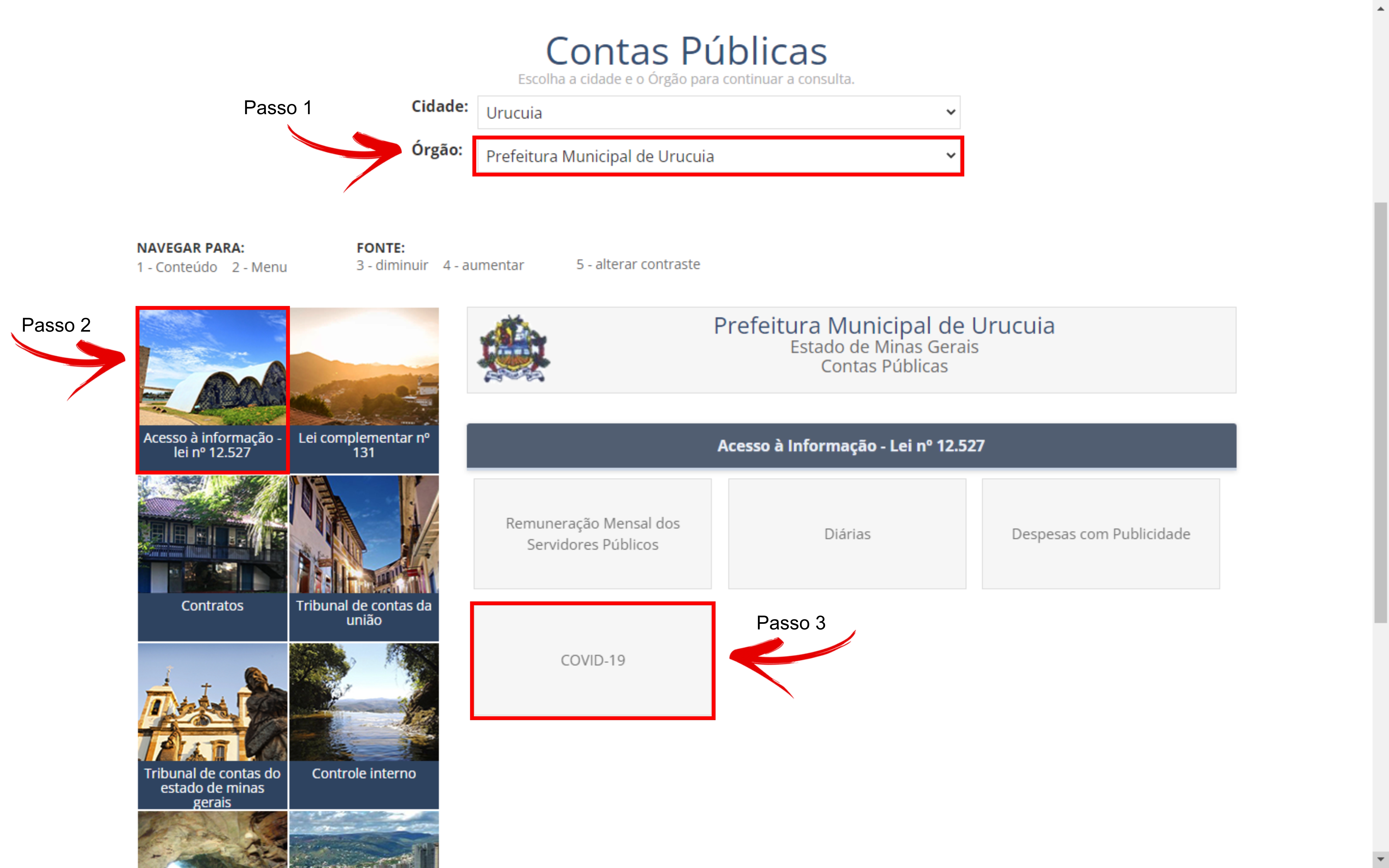Click the scrollbar up arrow

click(1381, 9)
